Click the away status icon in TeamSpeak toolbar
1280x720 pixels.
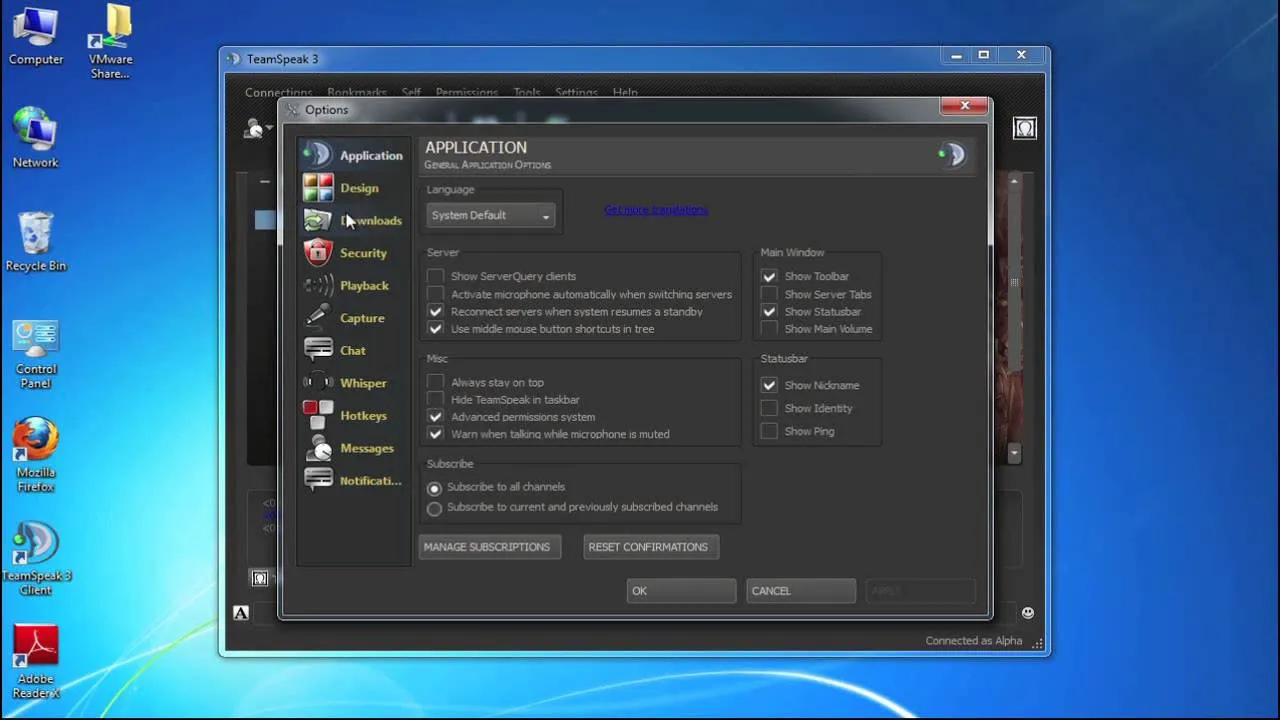click(x=255, y=128)
